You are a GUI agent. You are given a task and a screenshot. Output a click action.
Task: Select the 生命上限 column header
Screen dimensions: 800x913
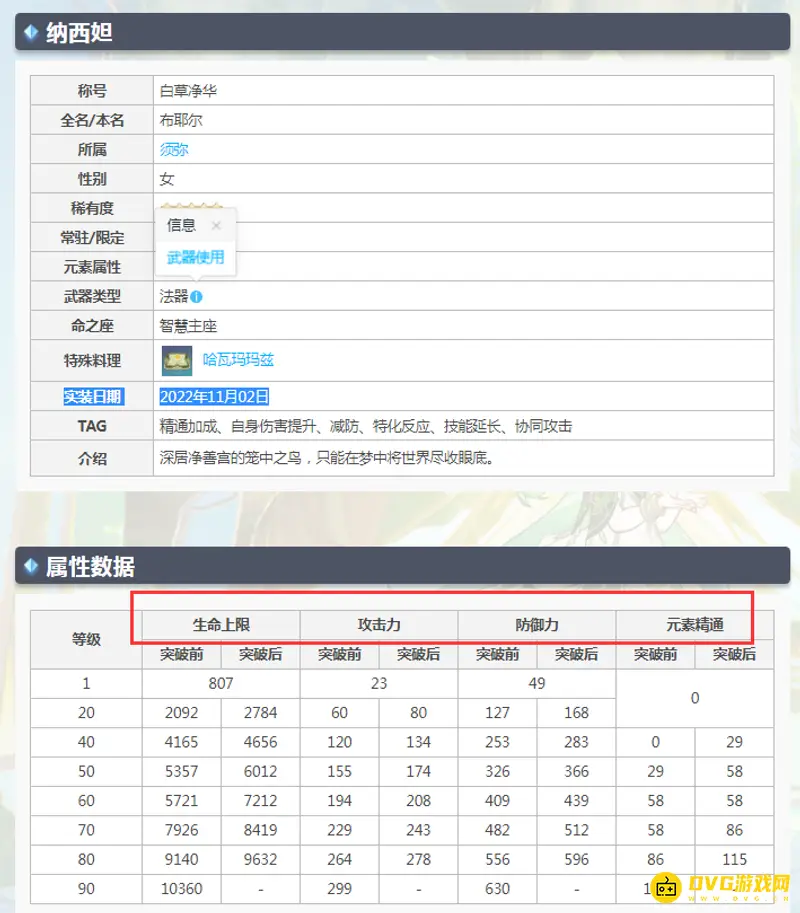pos(221,625)
